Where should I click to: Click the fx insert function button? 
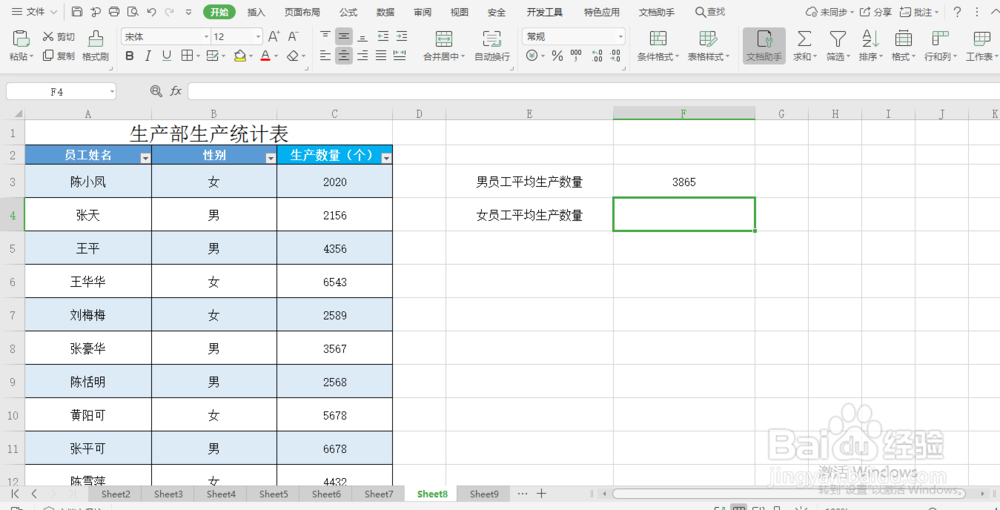(175, 92)
